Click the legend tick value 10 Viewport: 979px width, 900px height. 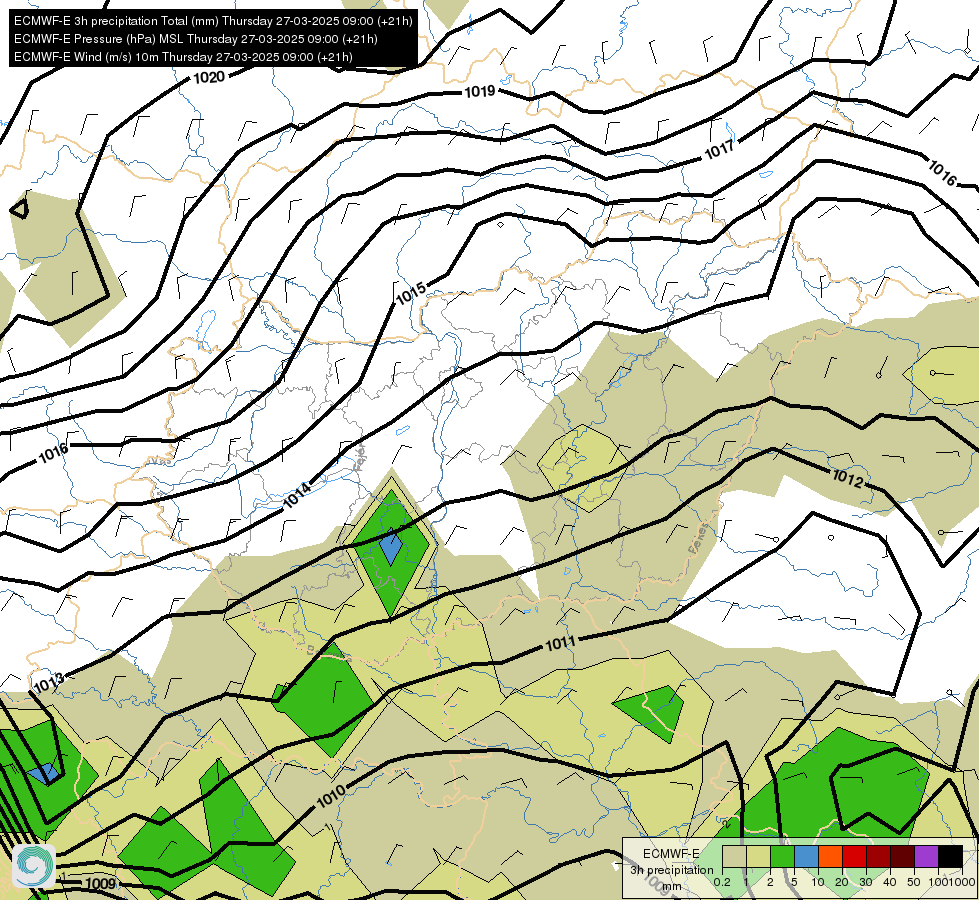tap(818, 882)
